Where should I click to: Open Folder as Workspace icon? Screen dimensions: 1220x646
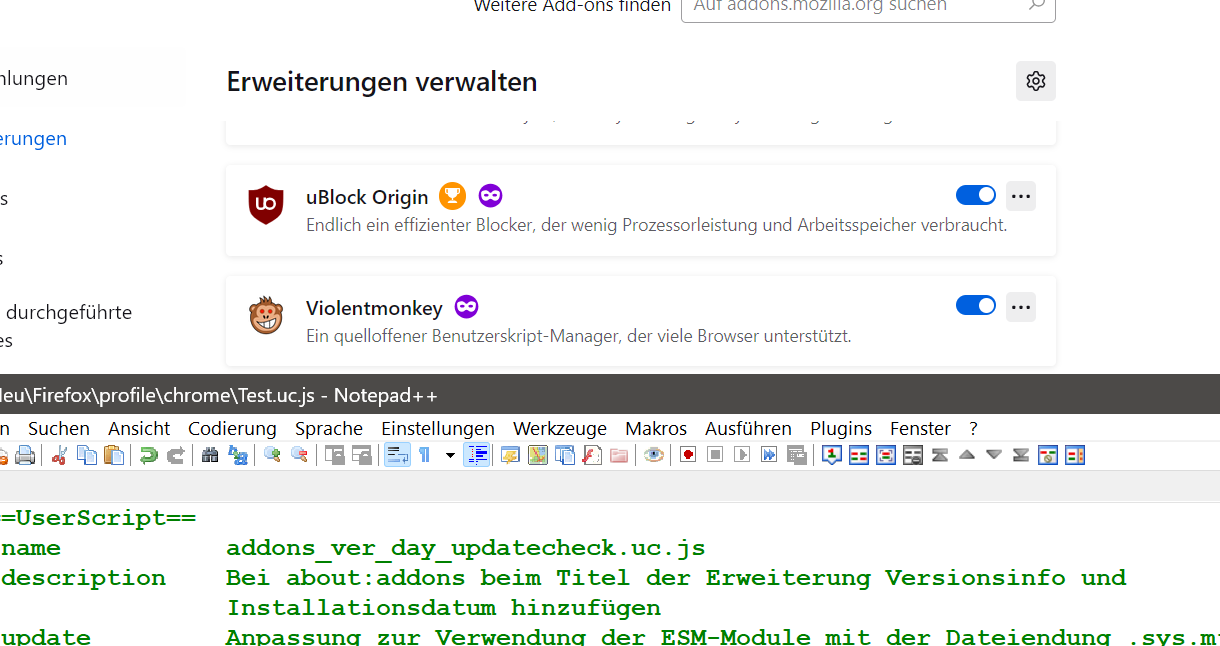619,455
